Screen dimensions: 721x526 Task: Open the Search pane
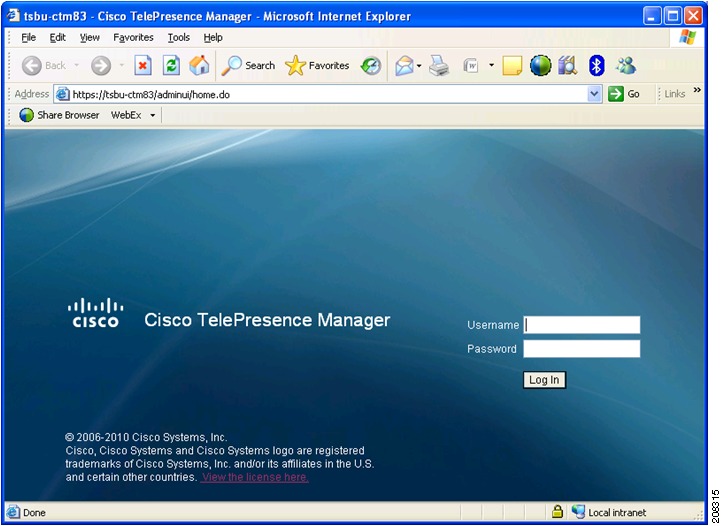point(248,66)
